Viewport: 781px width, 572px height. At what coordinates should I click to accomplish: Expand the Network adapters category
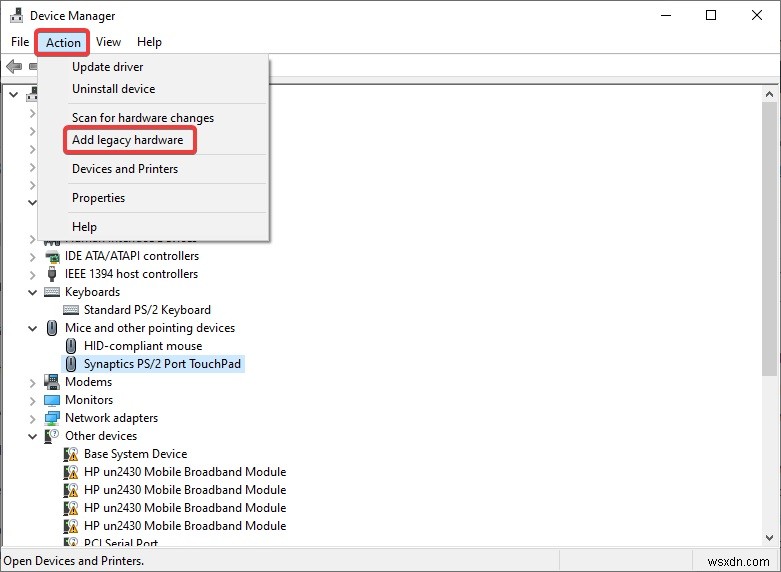click(x=32, y=419)
